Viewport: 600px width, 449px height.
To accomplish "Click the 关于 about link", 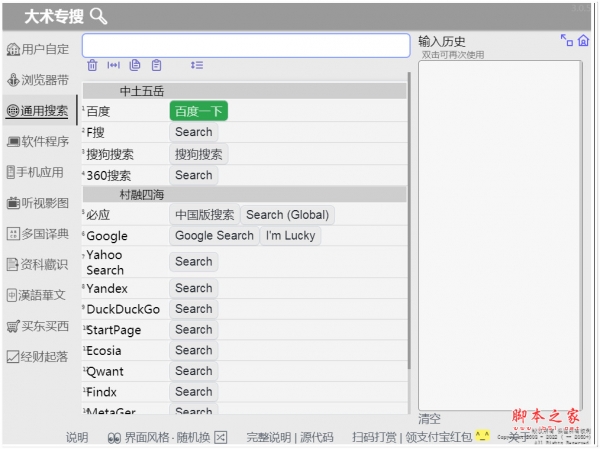I will (518, 437).
